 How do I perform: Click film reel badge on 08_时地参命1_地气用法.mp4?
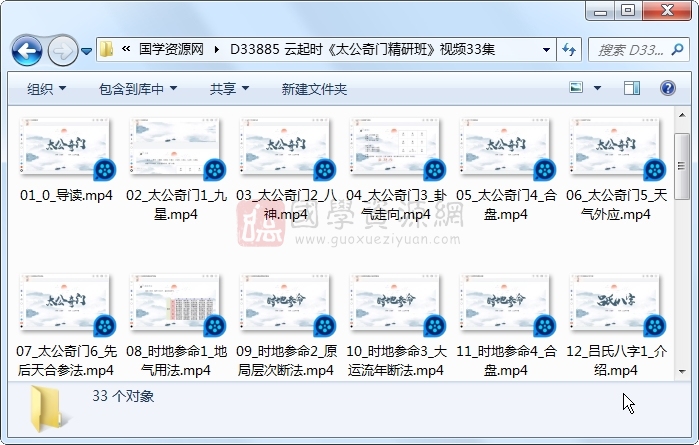coord(215,326)
